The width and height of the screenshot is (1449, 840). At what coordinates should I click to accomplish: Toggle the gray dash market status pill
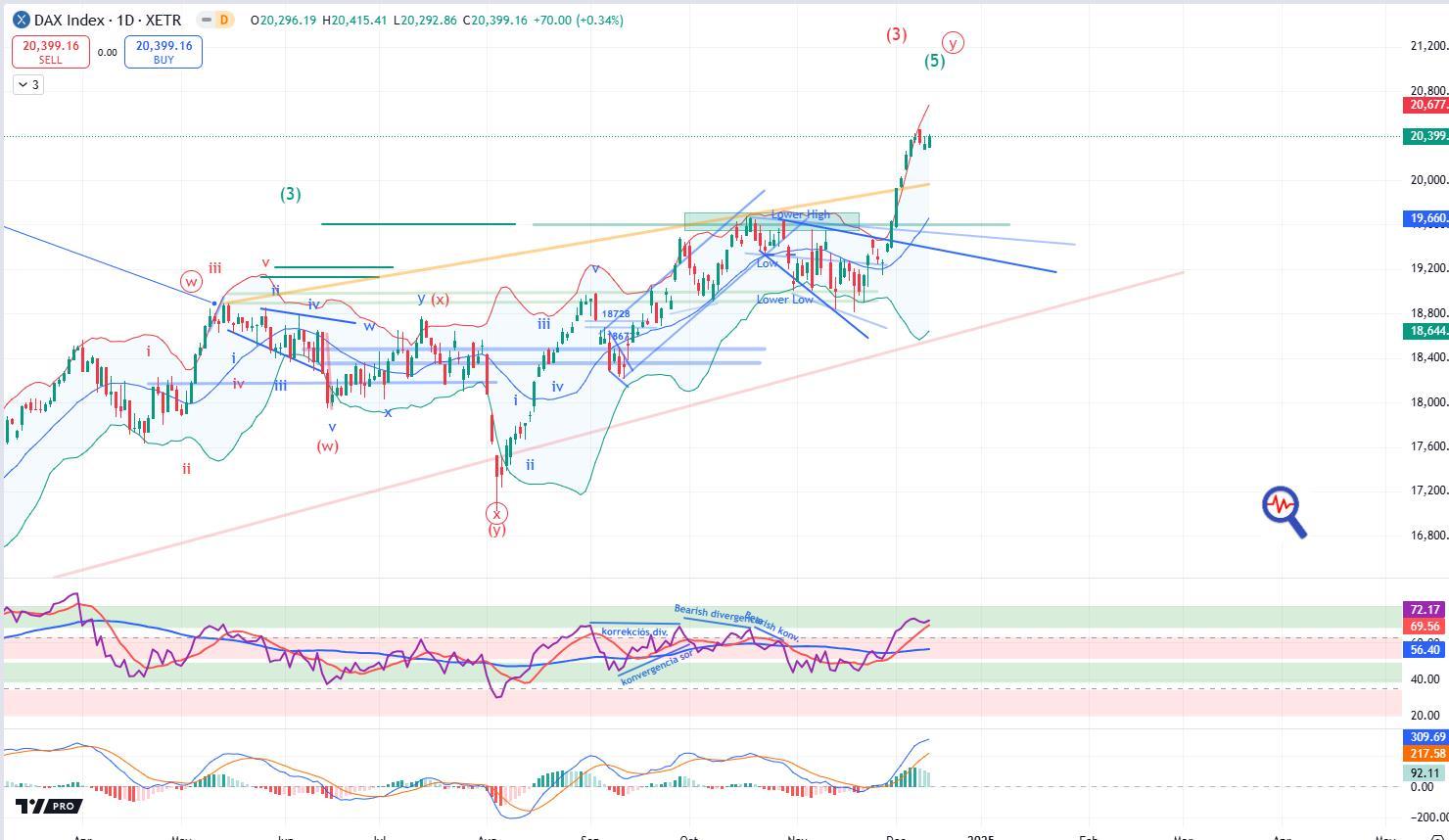tap(206, 20)
